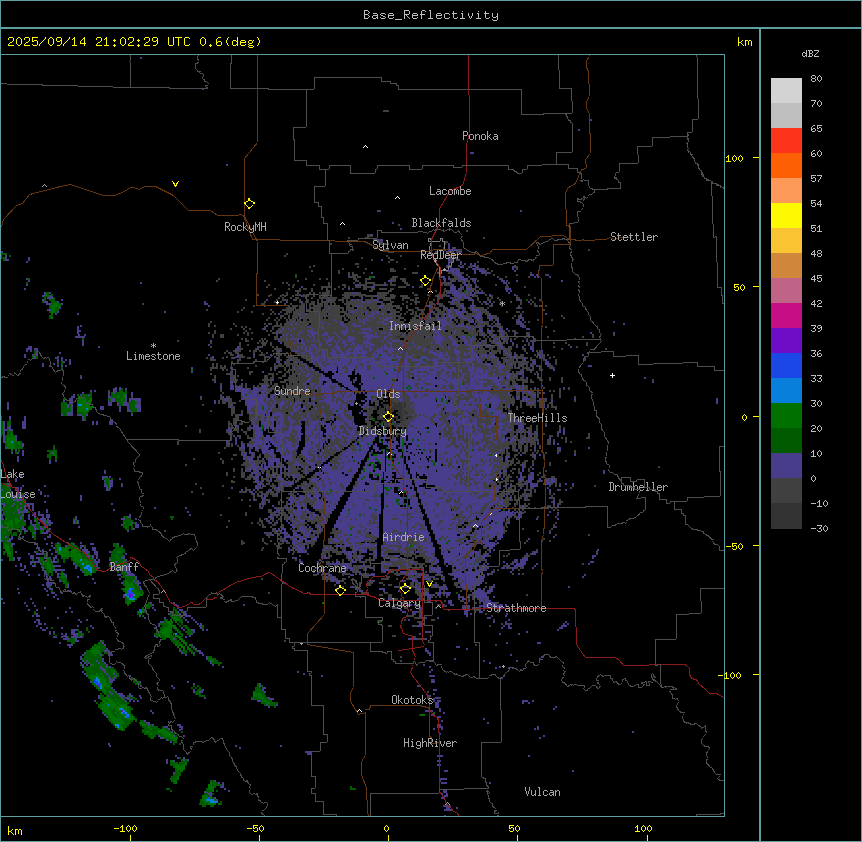Image resolution: width=862 pixels, height=842 pixels.
Task: Click the Cochrane label
Action: click(322, 568)
